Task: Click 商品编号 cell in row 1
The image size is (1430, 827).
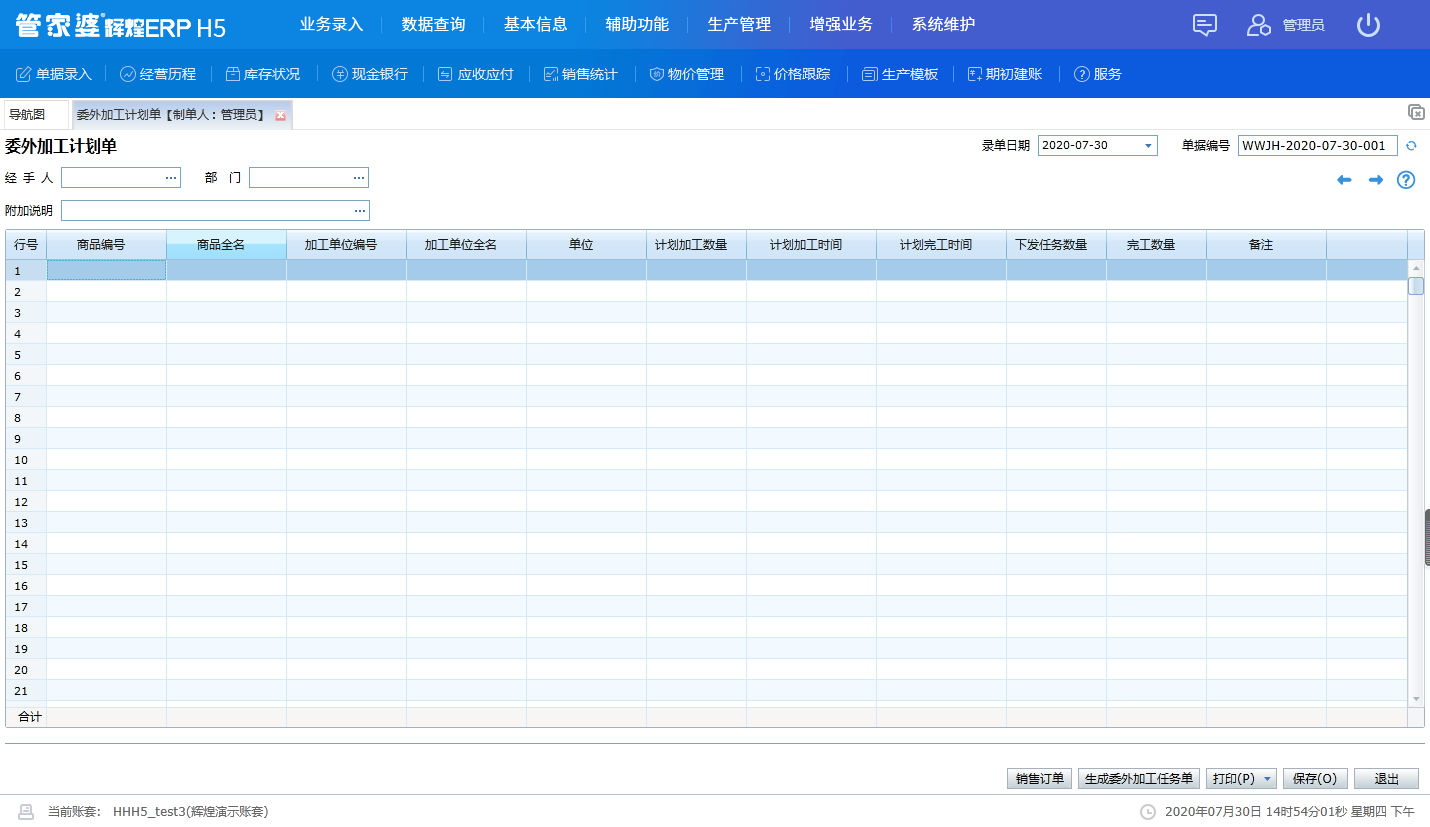Action: point(106,270)
